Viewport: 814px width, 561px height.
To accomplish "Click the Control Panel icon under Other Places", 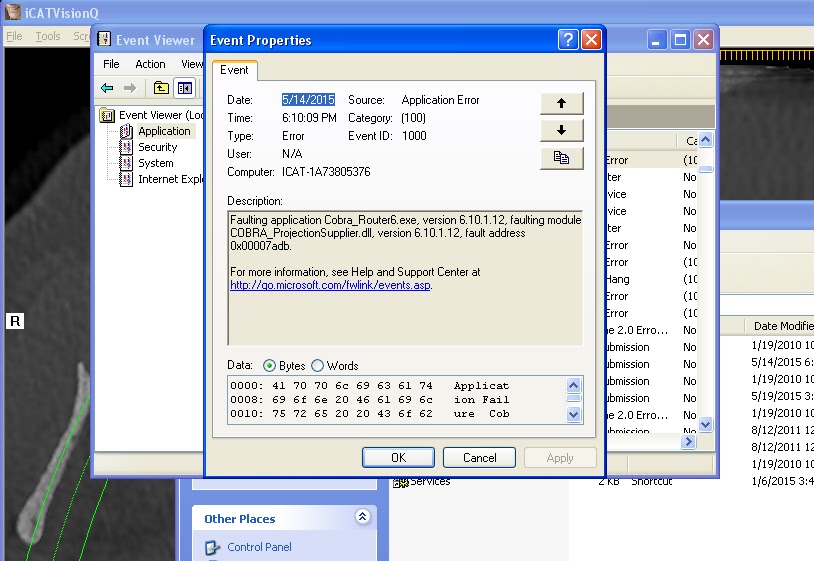I will (x=212, y=547).
